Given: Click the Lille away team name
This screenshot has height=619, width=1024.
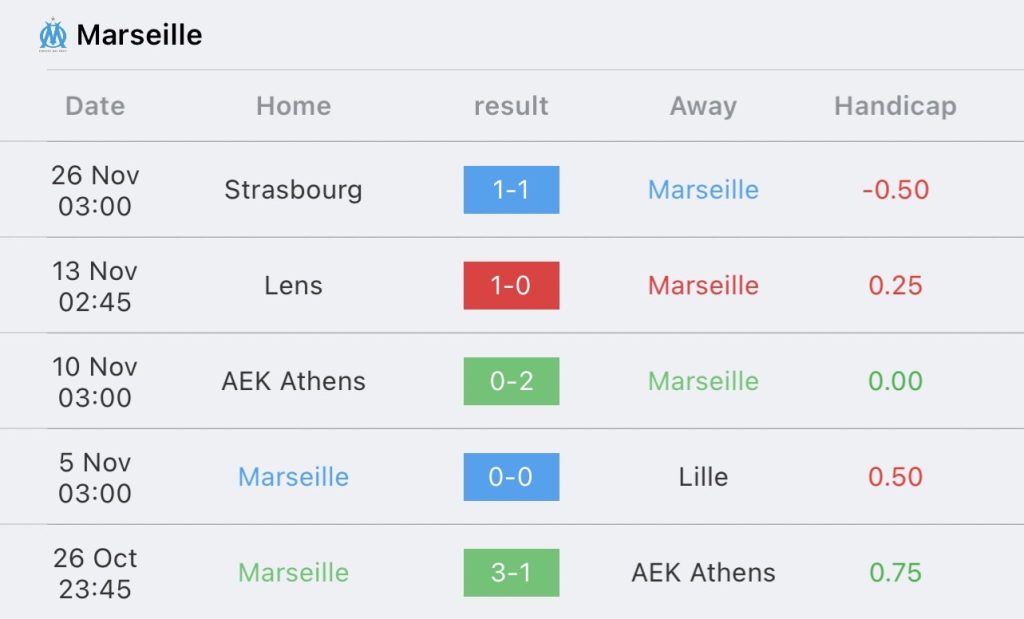Looking at the screenshot, I should coord(703,477).
